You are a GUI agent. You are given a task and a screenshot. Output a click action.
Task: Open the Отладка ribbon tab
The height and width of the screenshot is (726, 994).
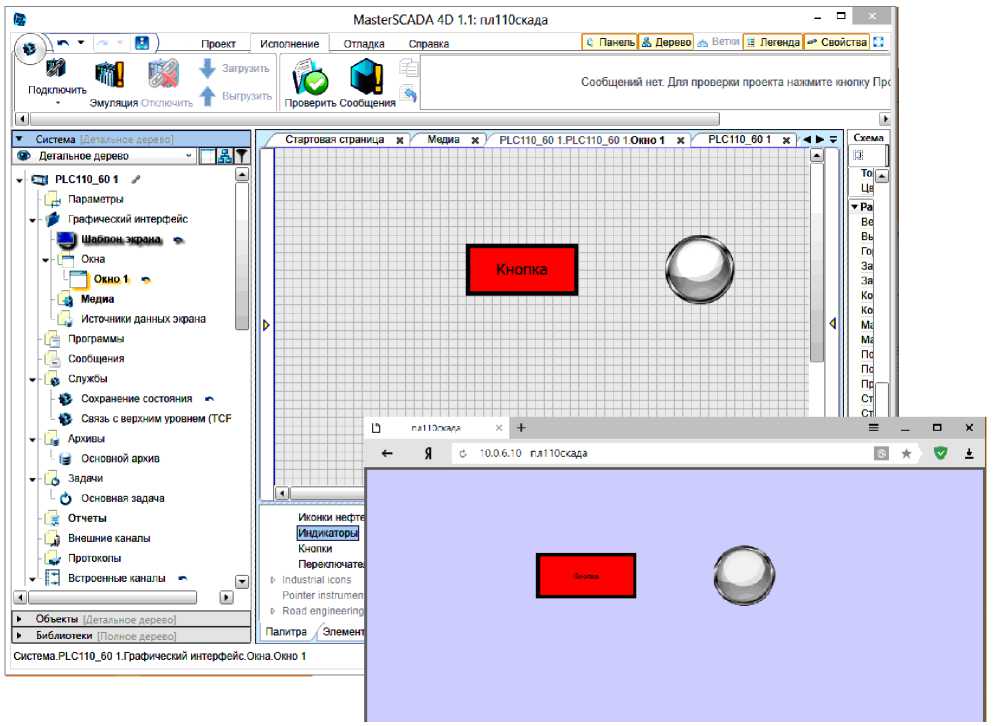364,44
